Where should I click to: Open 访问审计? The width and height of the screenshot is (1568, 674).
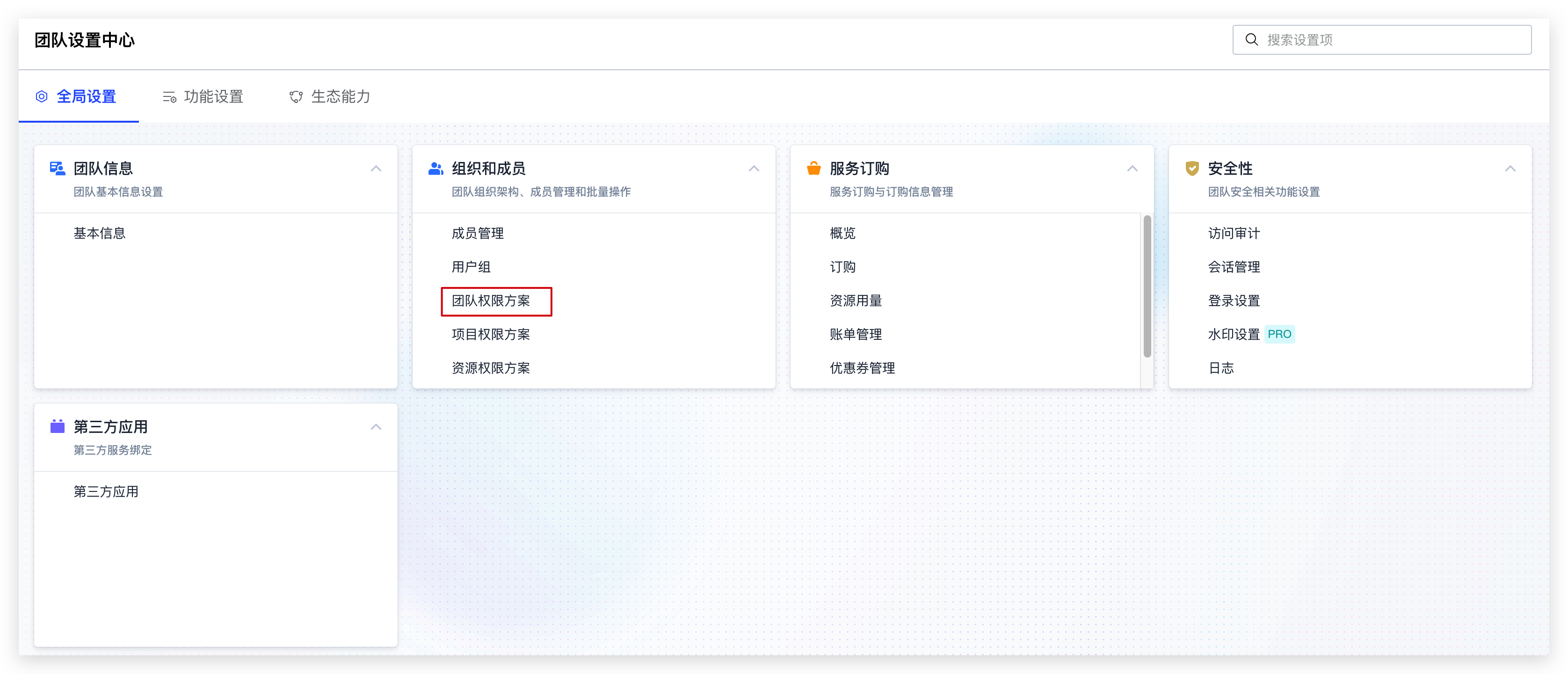(x=1234, y=233)
